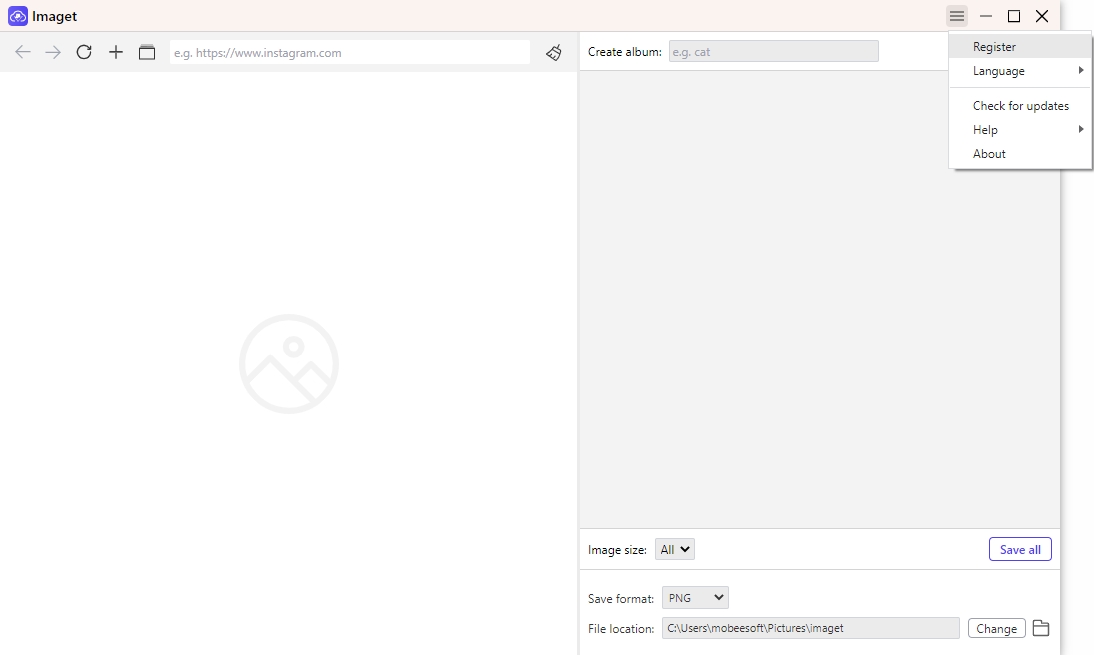Click the Create album text field

[773, 52]
